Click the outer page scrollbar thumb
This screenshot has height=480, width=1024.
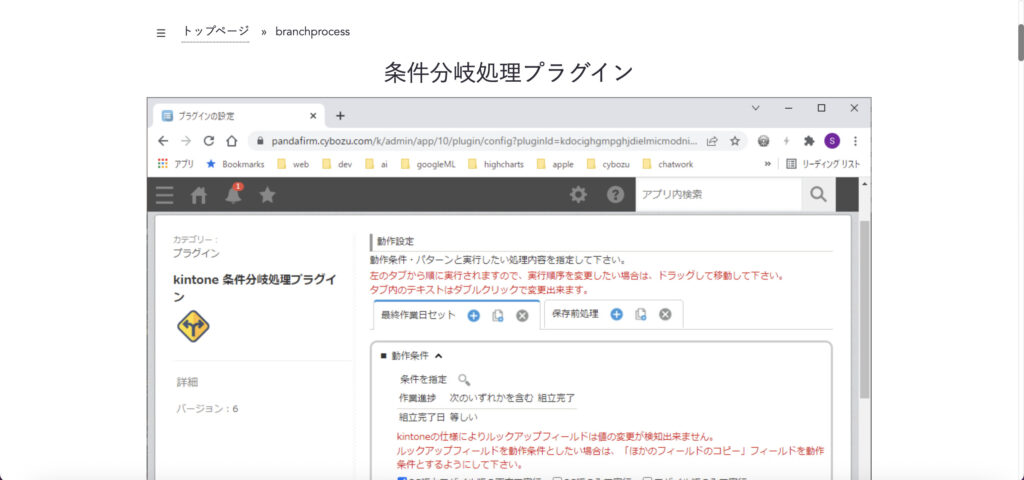coord(1020,42)
